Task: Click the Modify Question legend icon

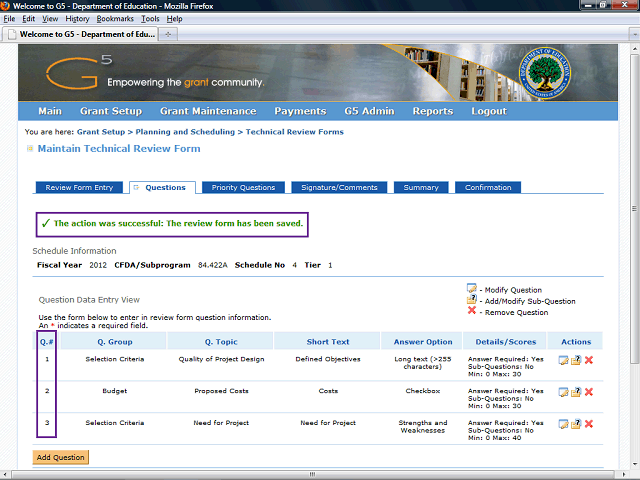Action: [x=471, y=288]
